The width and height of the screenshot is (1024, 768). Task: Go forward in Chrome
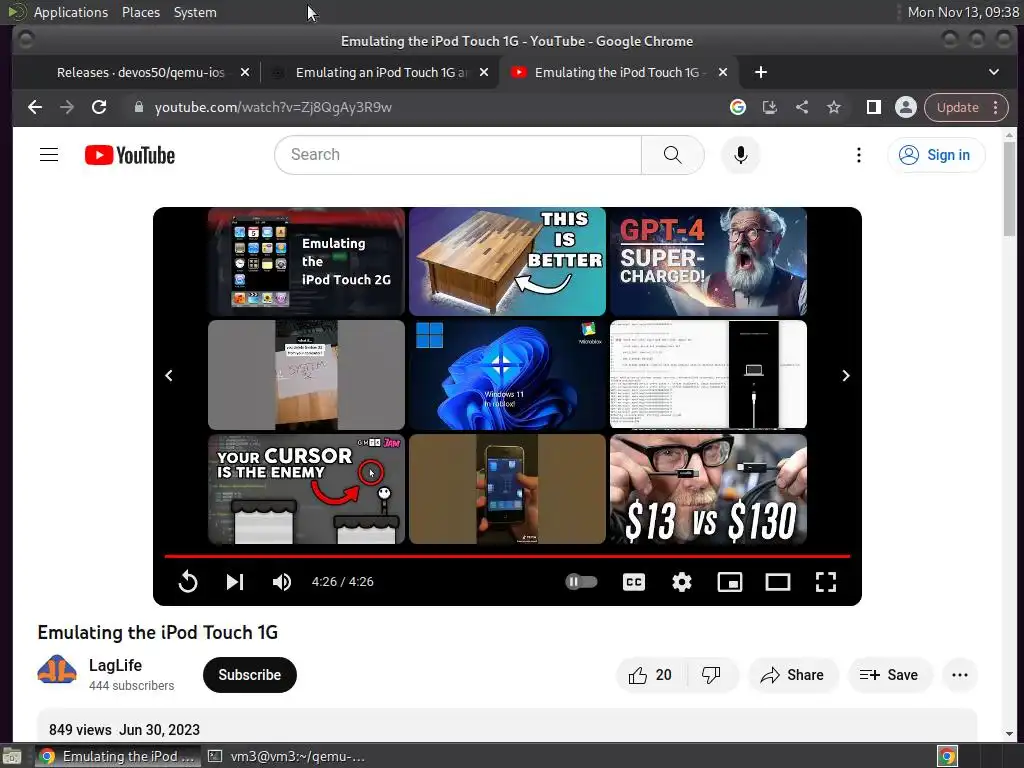[67, 107]
